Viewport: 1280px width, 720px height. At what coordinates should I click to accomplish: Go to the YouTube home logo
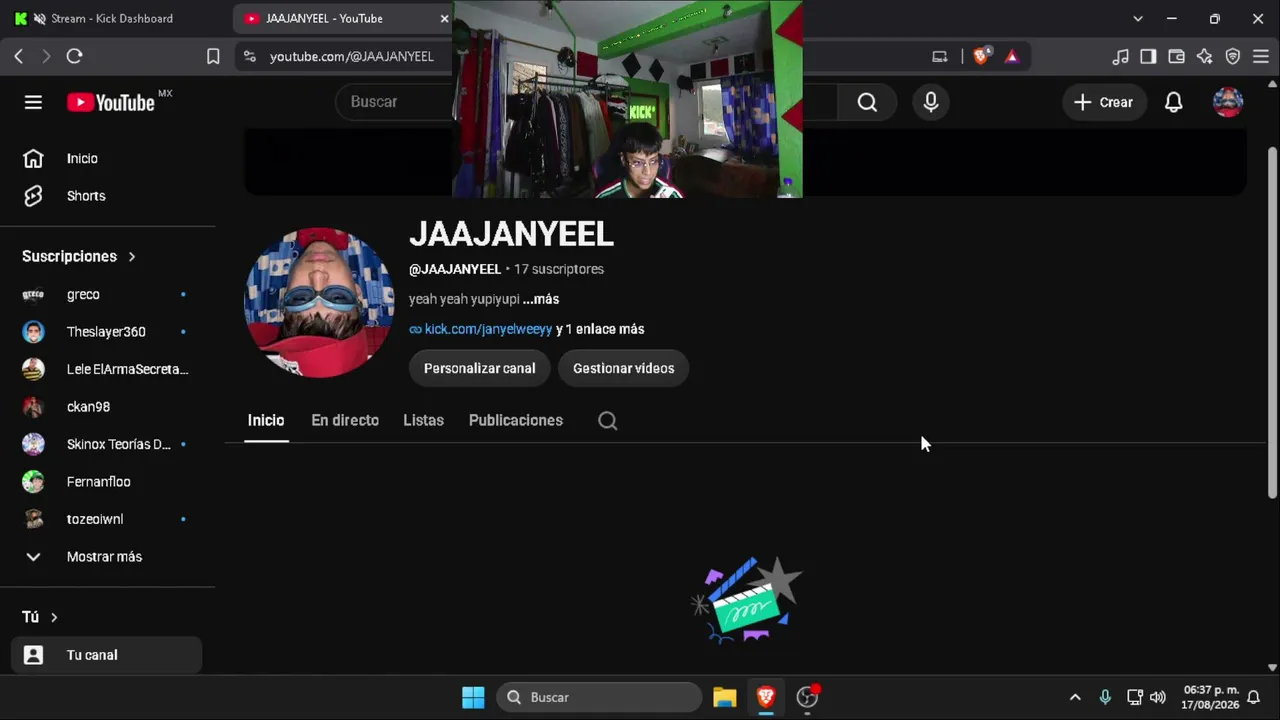click(x=111, y=102)
